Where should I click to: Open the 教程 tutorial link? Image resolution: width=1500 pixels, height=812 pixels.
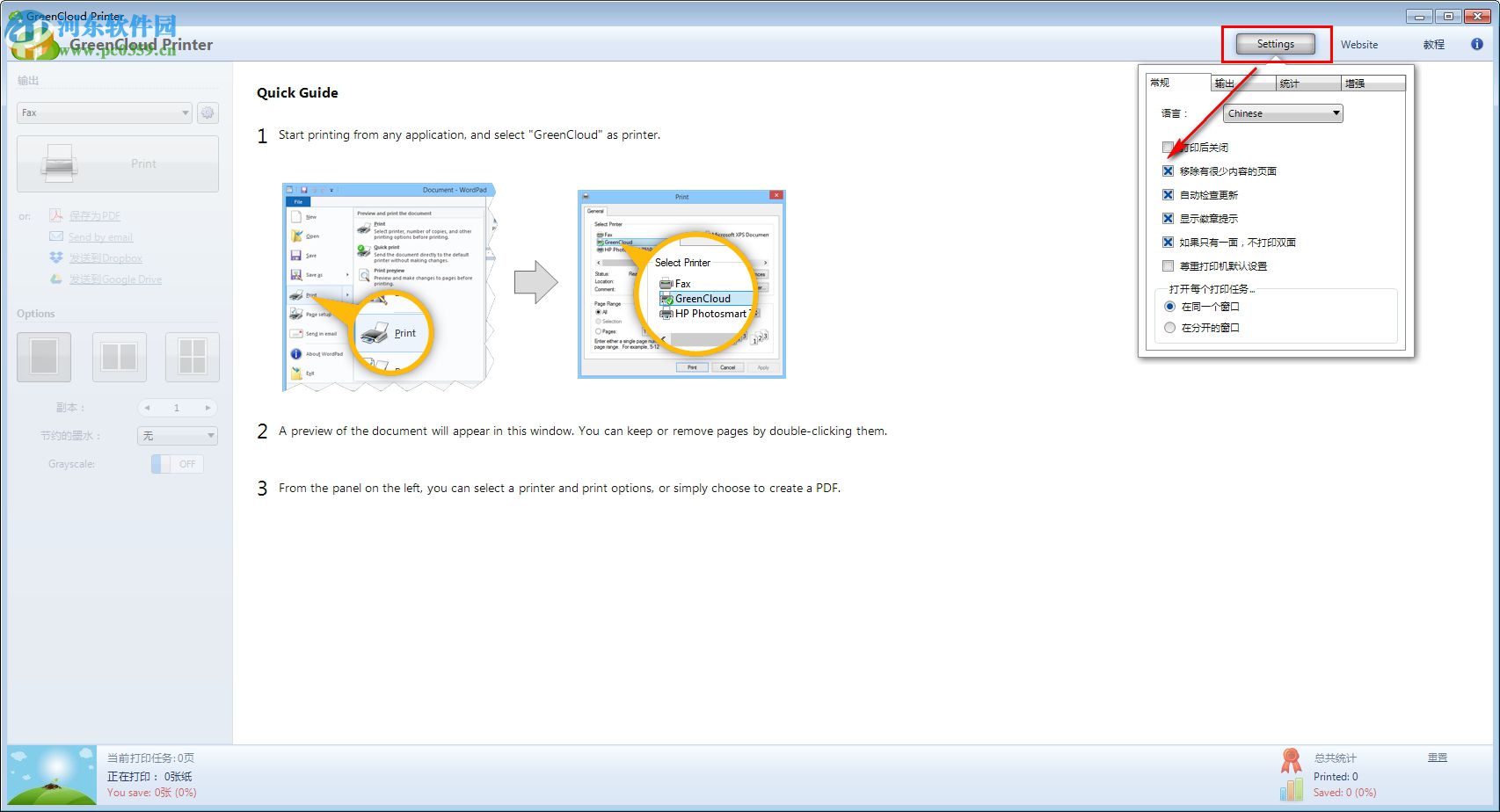point(1434,44)
